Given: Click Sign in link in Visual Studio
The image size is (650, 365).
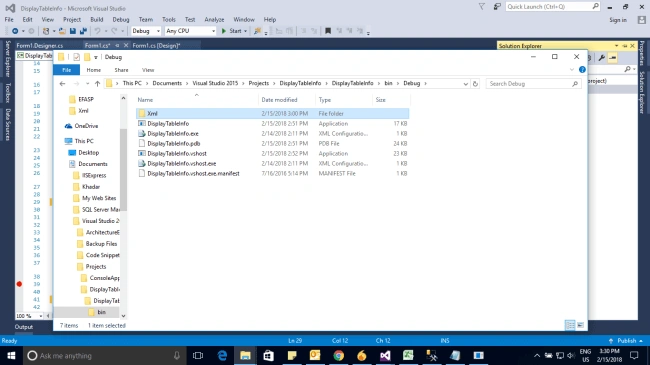Looking at the screenshot, I should (x=618, y=20).
